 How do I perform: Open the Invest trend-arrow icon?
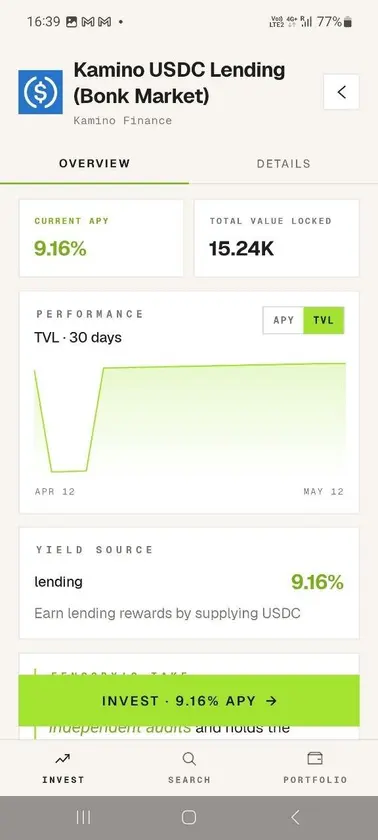click(63, 759)
